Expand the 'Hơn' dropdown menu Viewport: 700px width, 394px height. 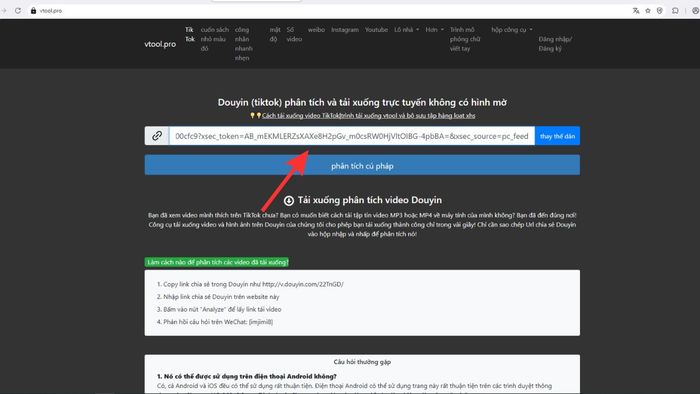(434, 30)
